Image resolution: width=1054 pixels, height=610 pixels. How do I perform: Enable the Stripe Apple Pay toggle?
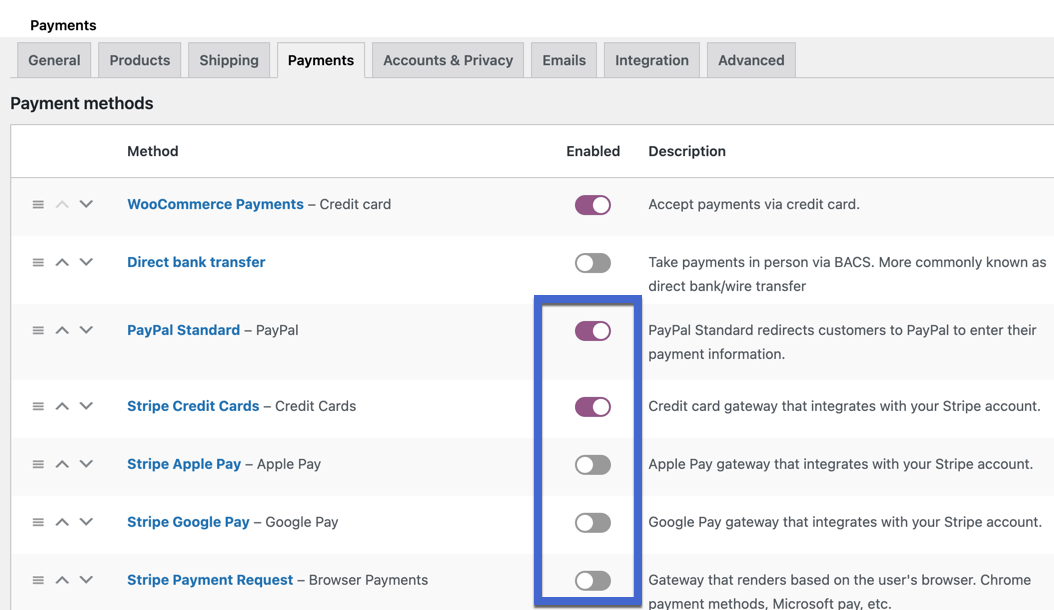593,465
